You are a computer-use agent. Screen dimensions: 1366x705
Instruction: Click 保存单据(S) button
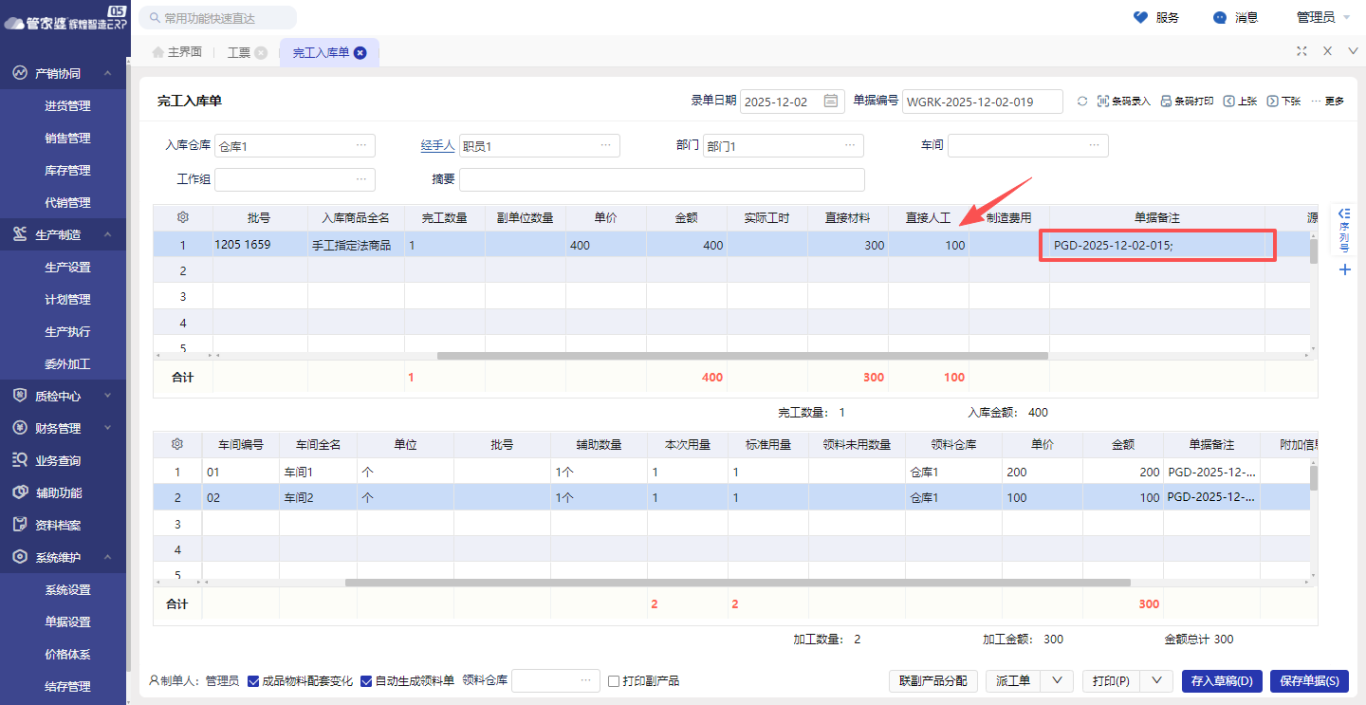[x=1309, y=681]
